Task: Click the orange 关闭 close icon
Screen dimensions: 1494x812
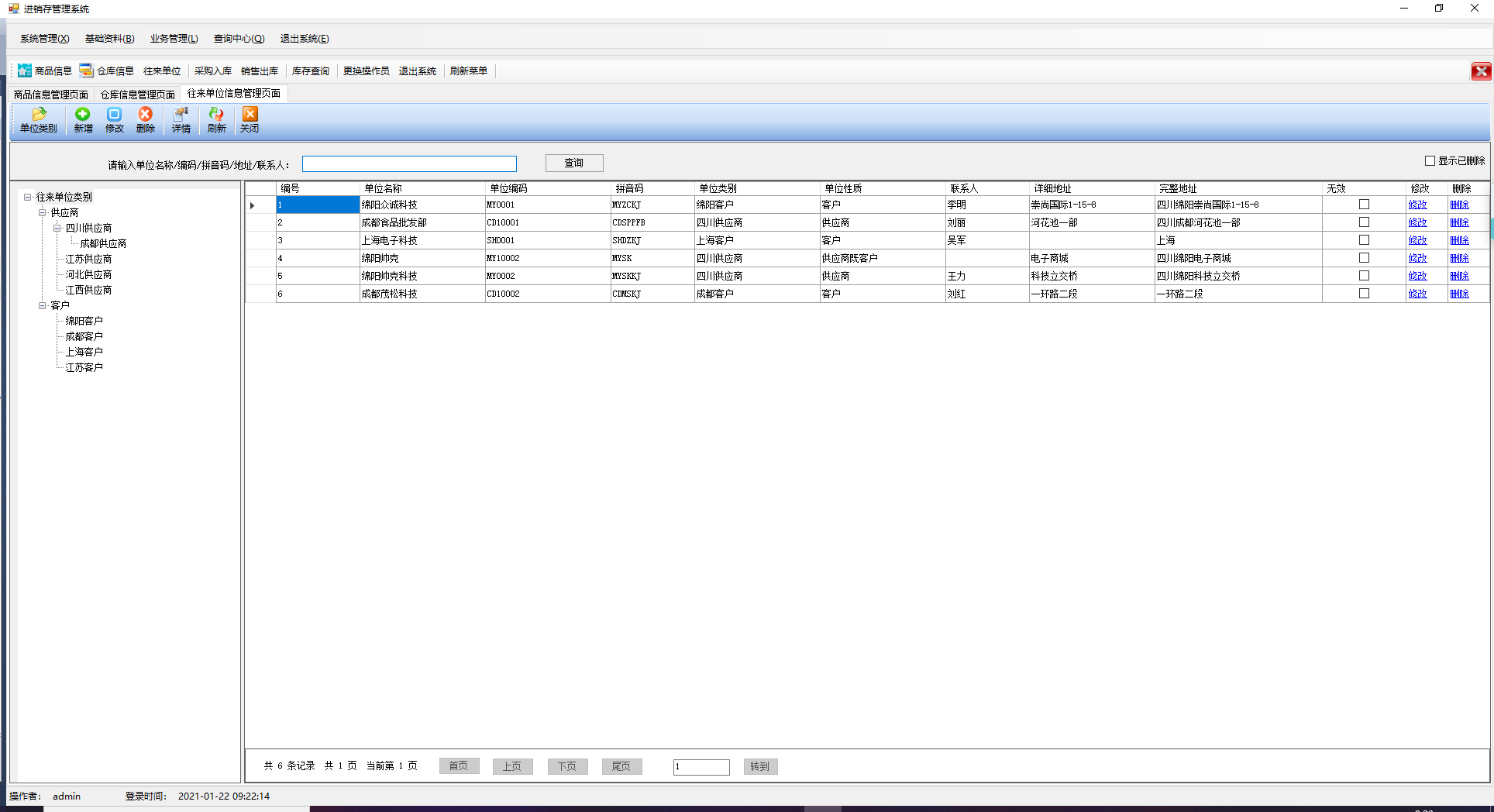Action: coord(250,114)
